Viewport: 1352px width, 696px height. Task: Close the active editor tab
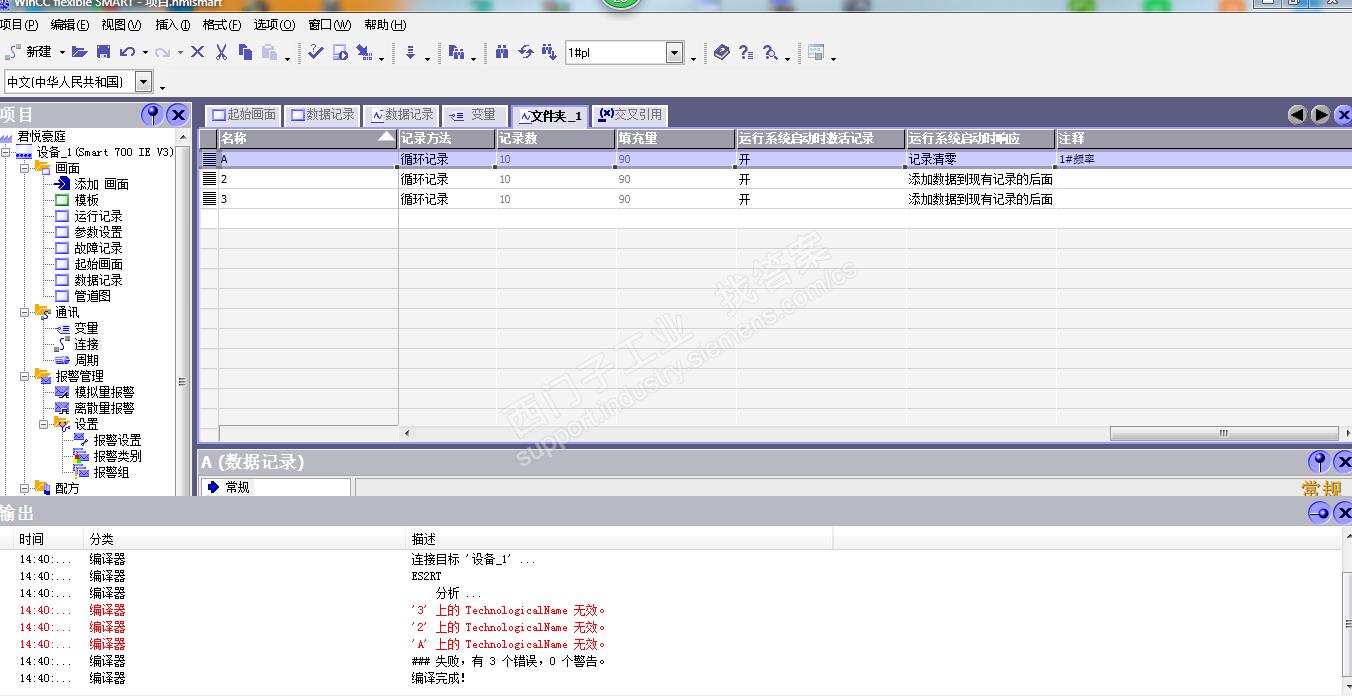1343,115
